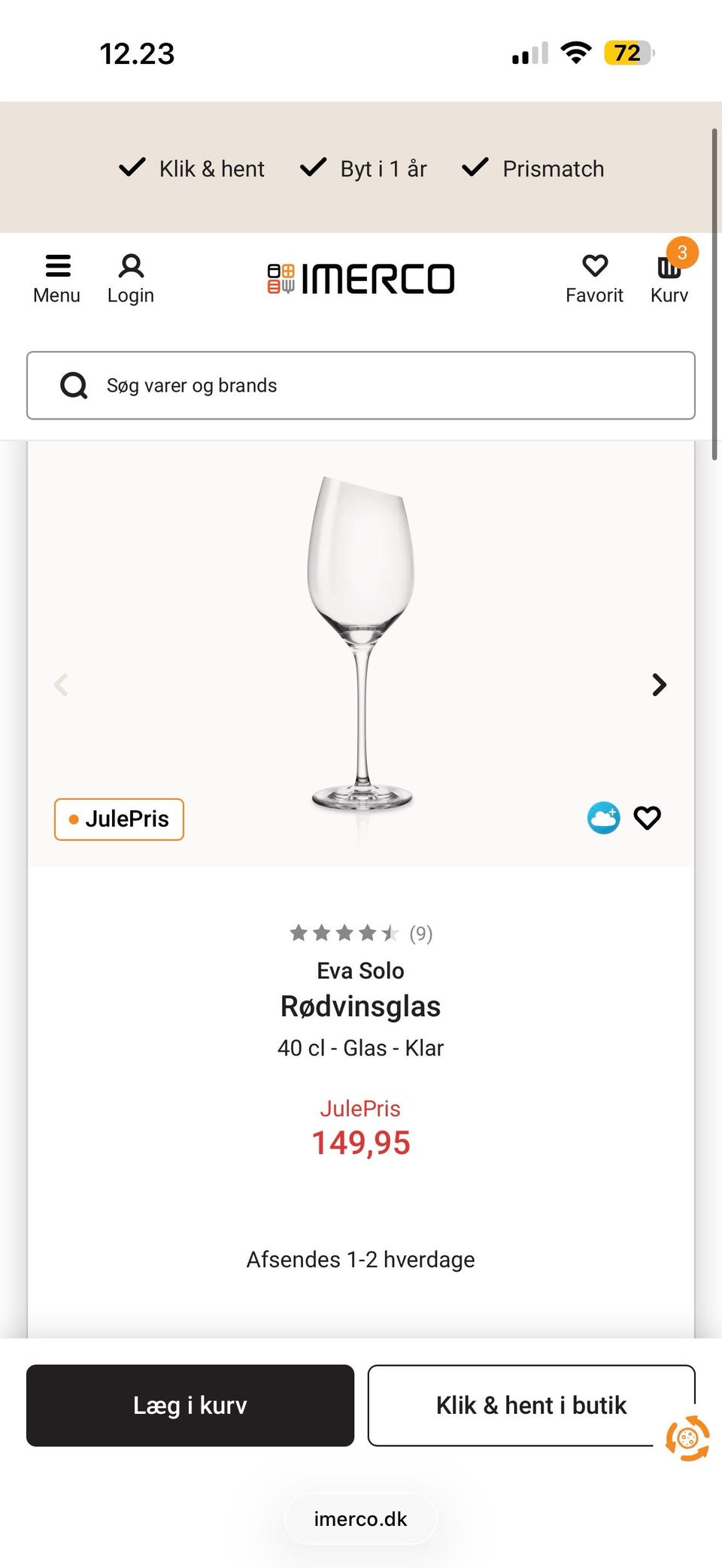Image resolution: width=722 pixels, height=1568 pixels.
Task: Click the search magnifier icon
Action: coord(74,386)
